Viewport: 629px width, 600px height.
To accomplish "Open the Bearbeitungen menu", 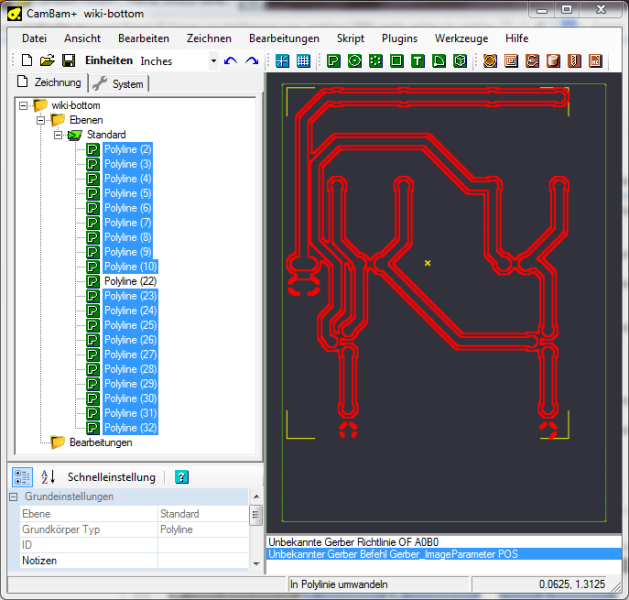I will (x=284, y=38).
